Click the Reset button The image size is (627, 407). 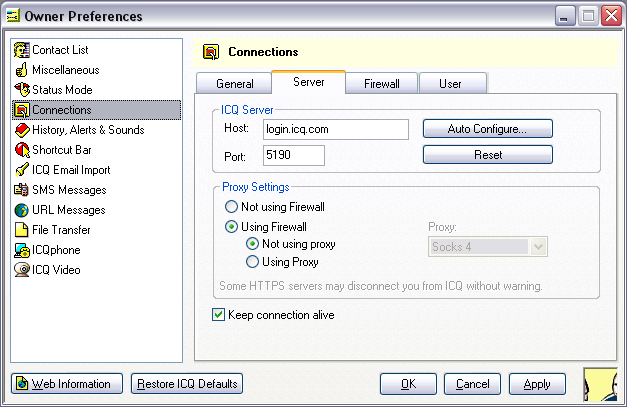pyautogui.click(x=487, y=154)
